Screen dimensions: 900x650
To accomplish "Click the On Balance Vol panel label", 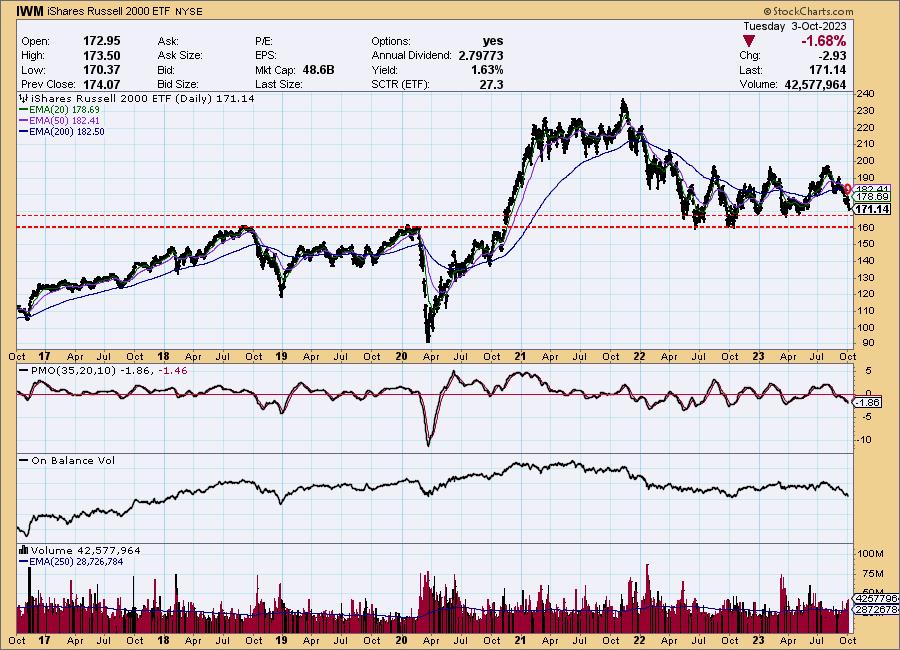I will (x=73, y=461).
